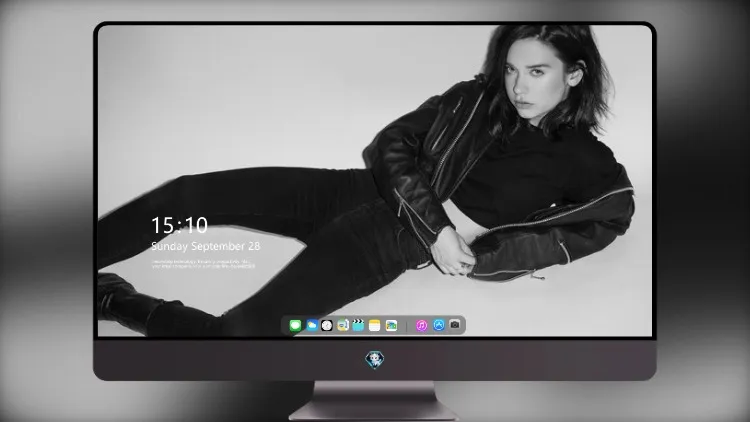Open the globe-like fourth dock icon
Viewport: 750px width, 422px height.
point(342,325)
